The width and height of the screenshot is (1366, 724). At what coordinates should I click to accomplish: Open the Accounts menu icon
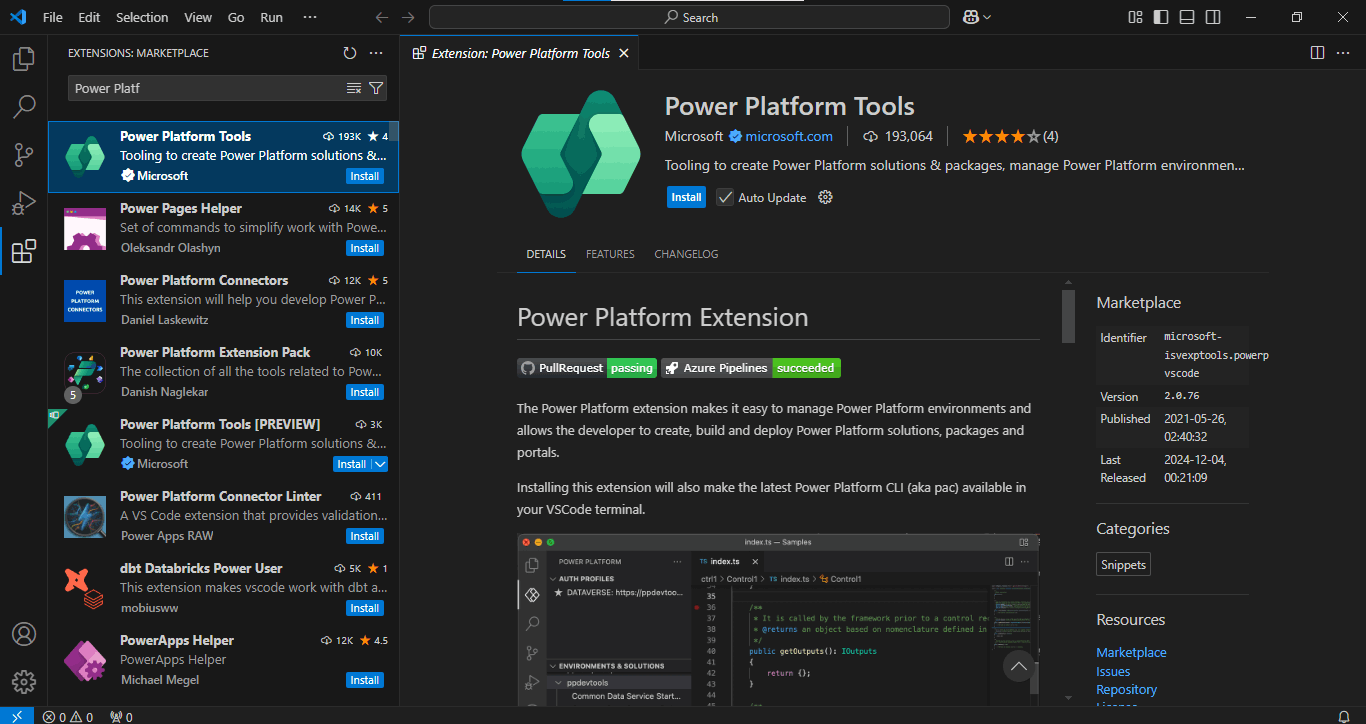(23, 635)
